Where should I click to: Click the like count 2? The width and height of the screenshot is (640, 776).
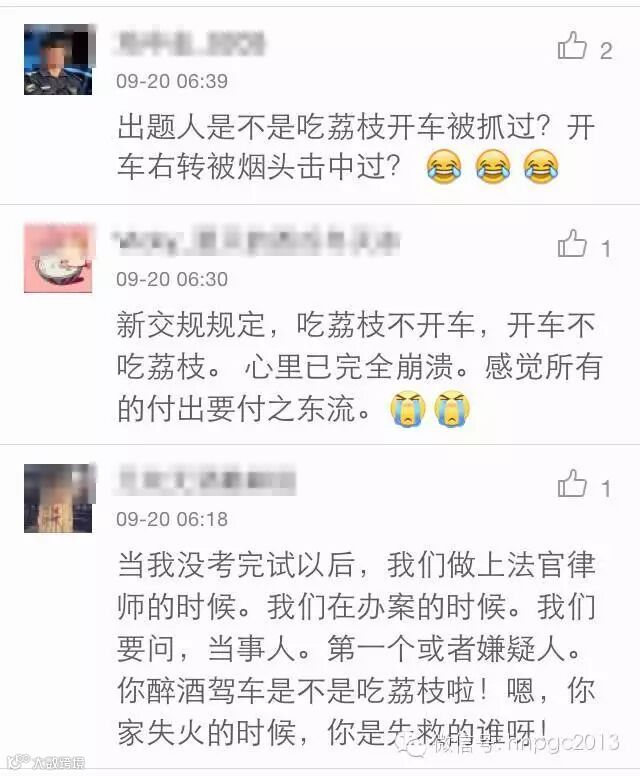[x=606, y=51]
